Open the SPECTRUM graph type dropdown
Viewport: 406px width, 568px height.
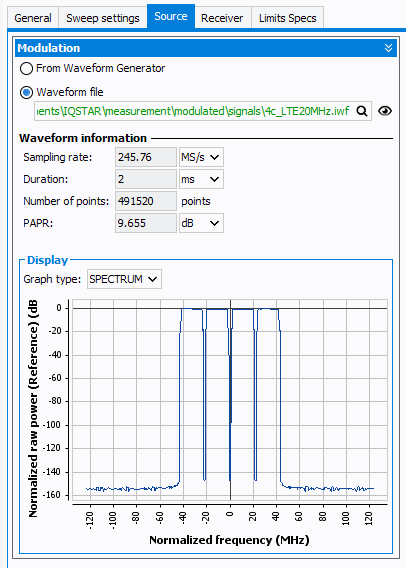click(124, 279)
